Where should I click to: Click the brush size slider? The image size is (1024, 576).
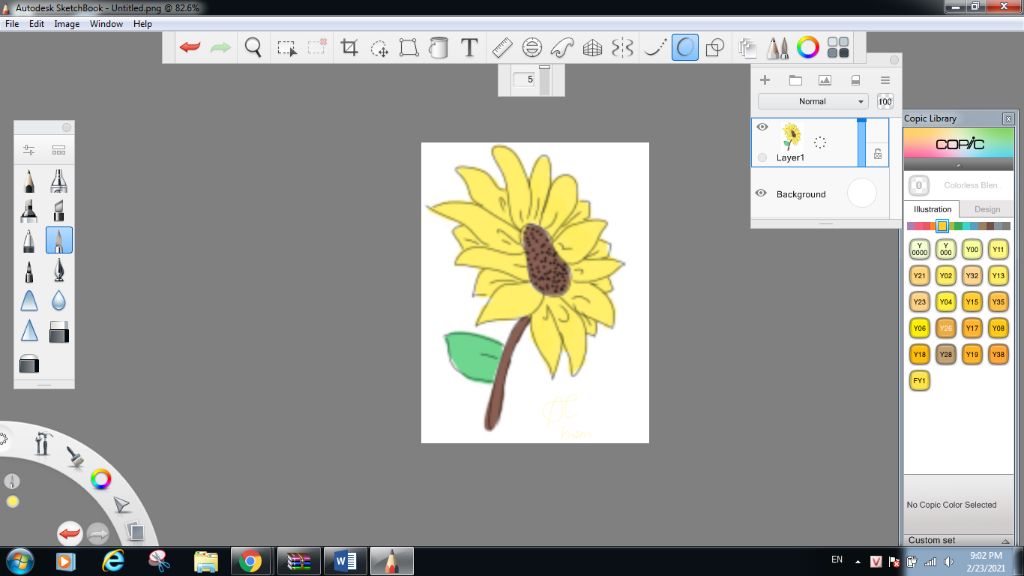tap(545, 80)
